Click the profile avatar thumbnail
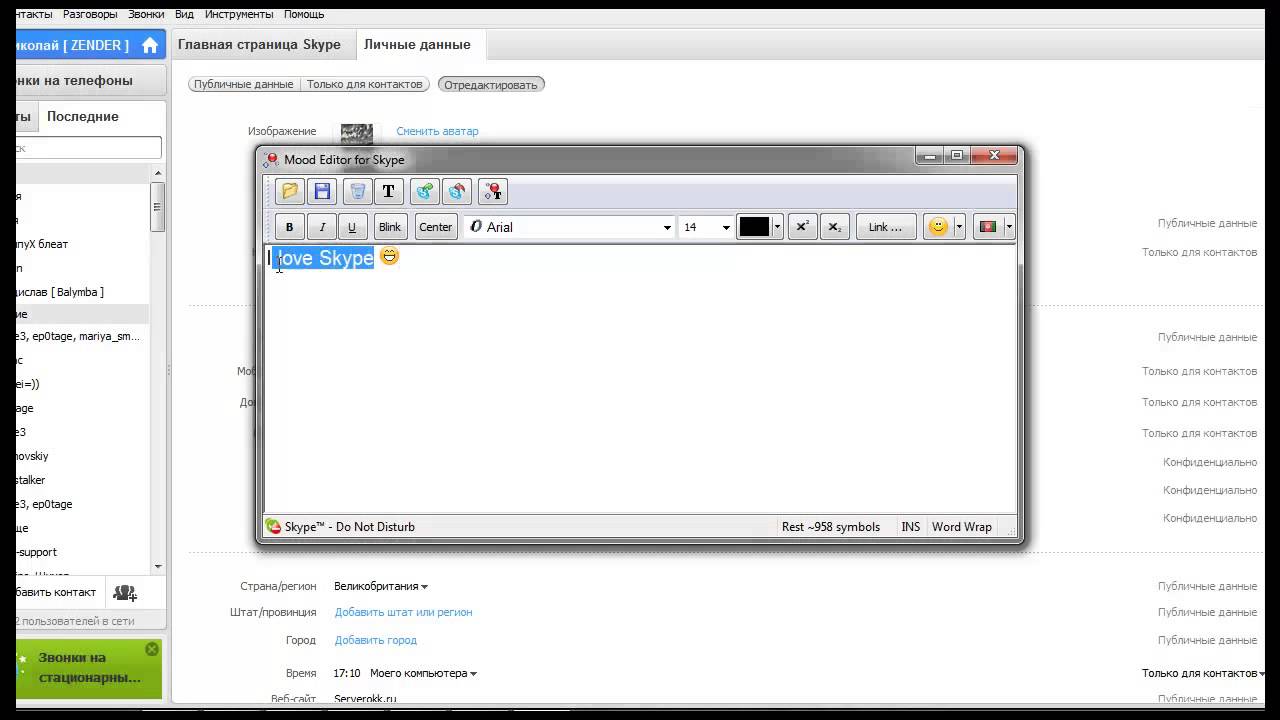Screen dimensions: 1280x720 point(357,133)
